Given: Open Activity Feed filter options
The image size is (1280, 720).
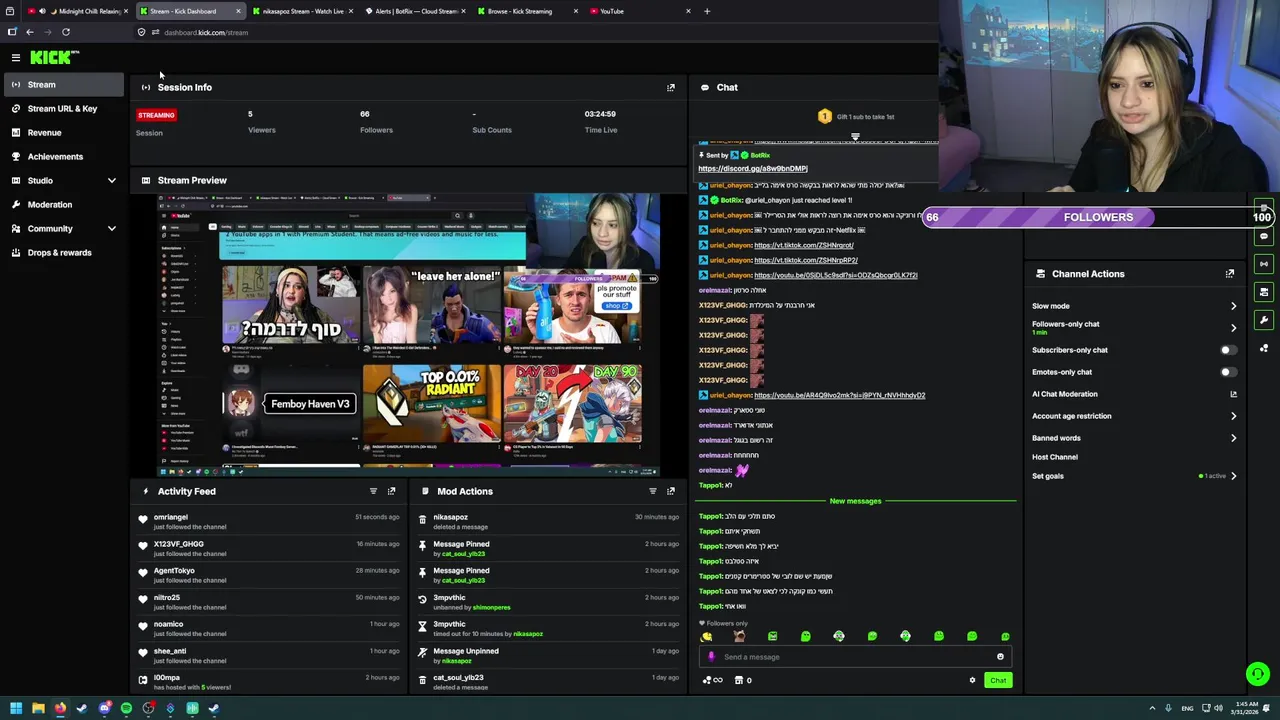Looking at the screenshot, I should (373, 491).
